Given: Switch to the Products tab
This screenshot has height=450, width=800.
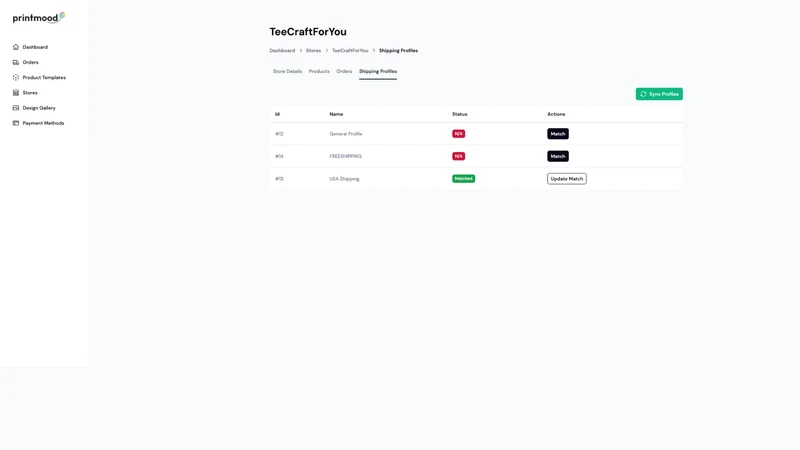Looking at the screenshot, I should pos(319,71).
